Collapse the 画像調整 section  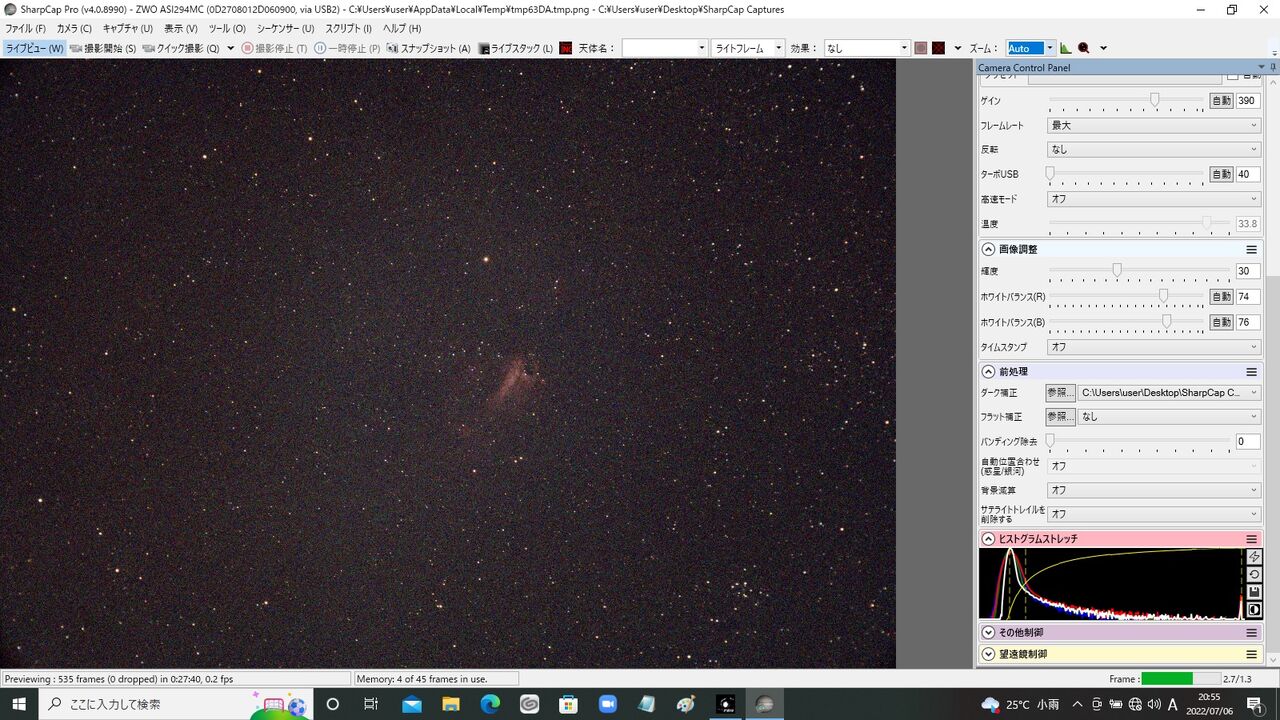tap(988, 249)
